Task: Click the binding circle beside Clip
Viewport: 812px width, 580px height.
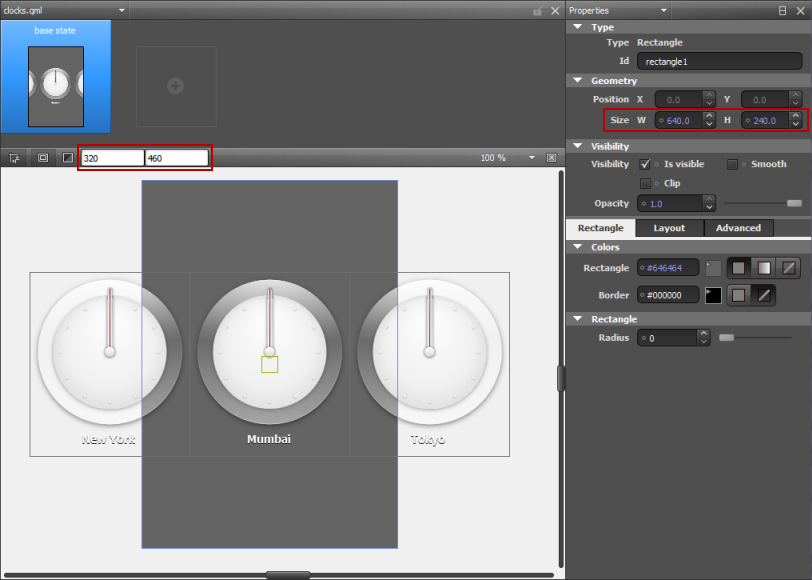Action: tap(657, 183)
